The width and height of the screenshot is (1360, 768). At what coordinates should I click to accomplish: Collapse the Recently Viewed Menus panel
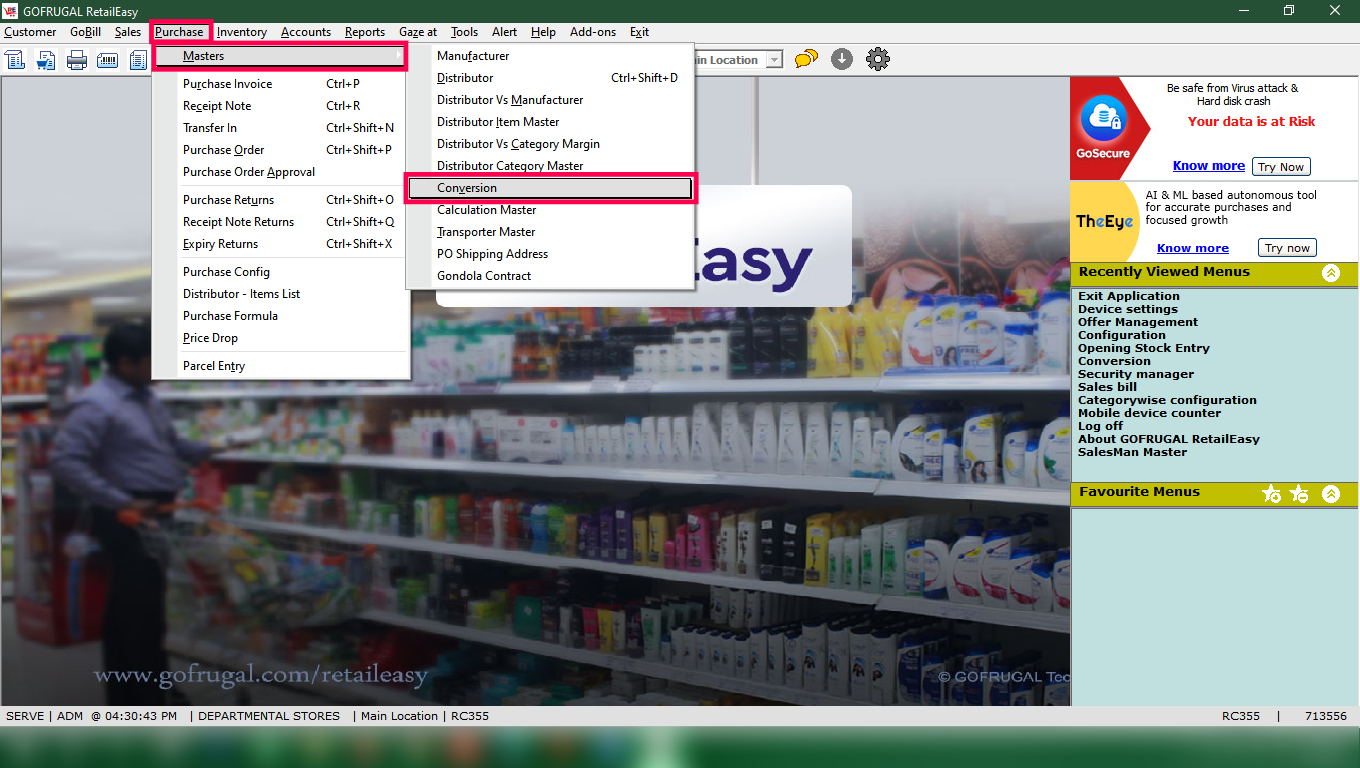1331,273
